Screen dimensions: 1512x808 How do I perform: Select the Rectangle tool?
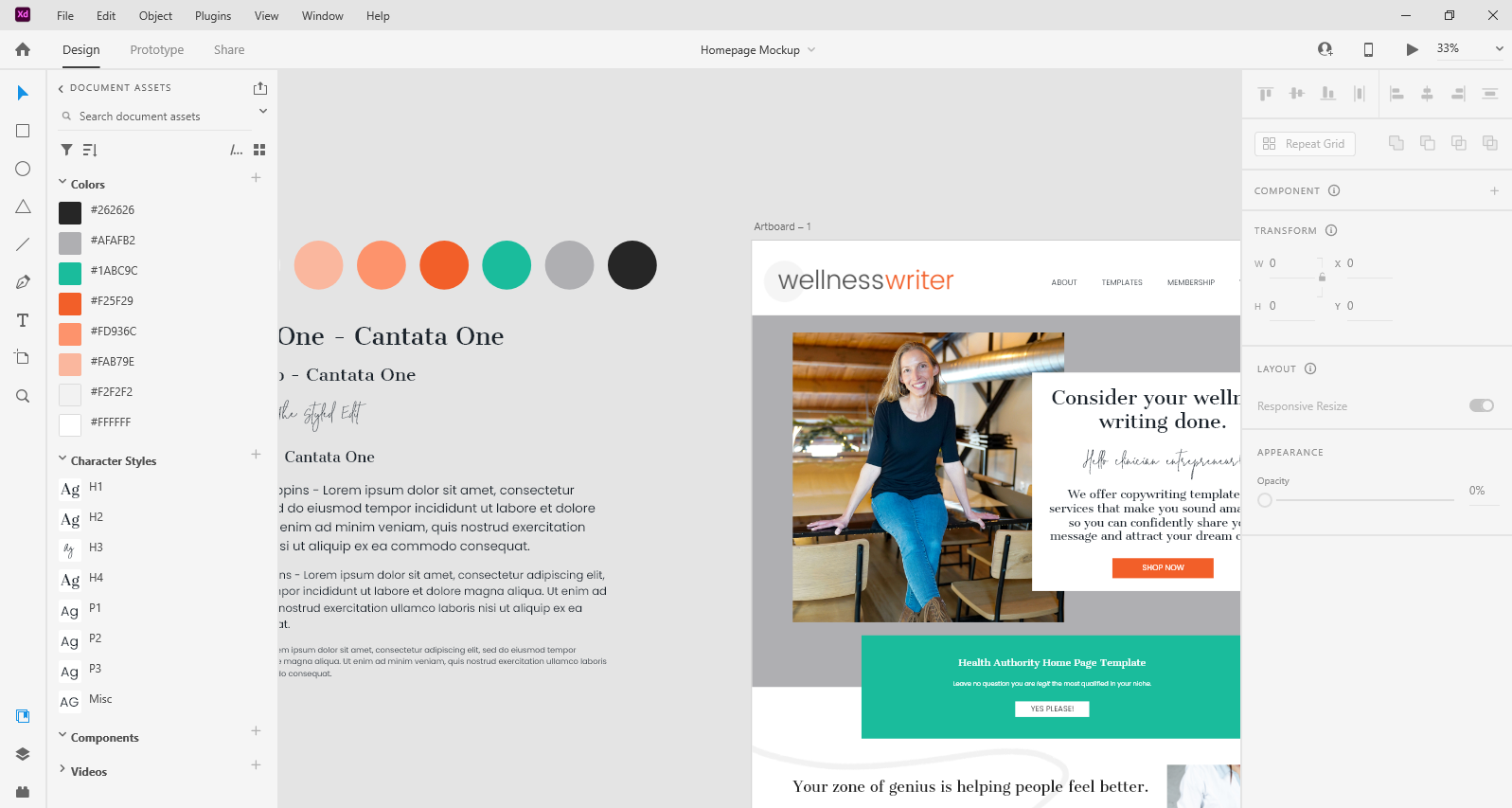coord(23,131)
